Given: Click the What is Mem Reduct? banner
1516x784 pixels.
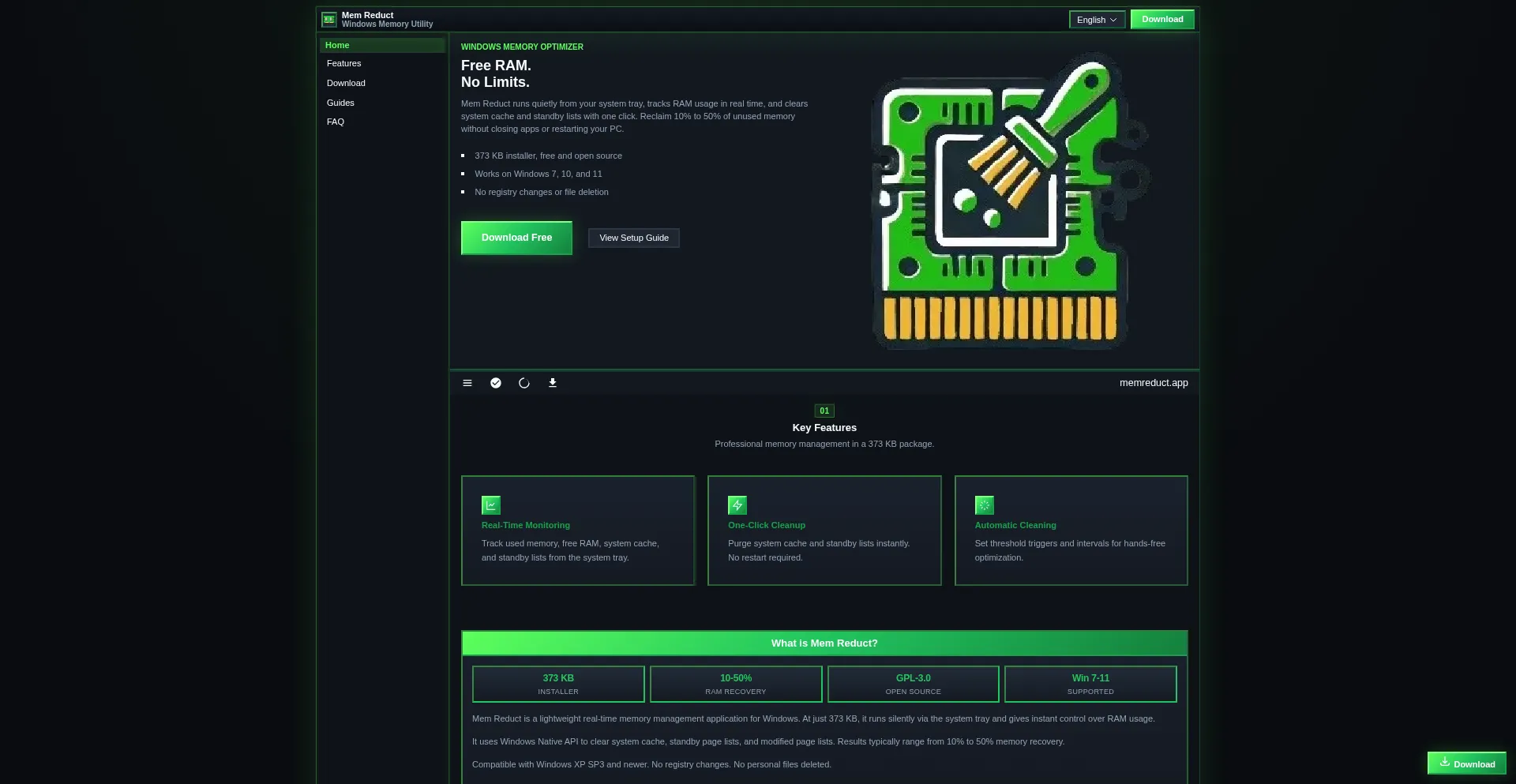Looking at the screenshot, I should 824,643.
